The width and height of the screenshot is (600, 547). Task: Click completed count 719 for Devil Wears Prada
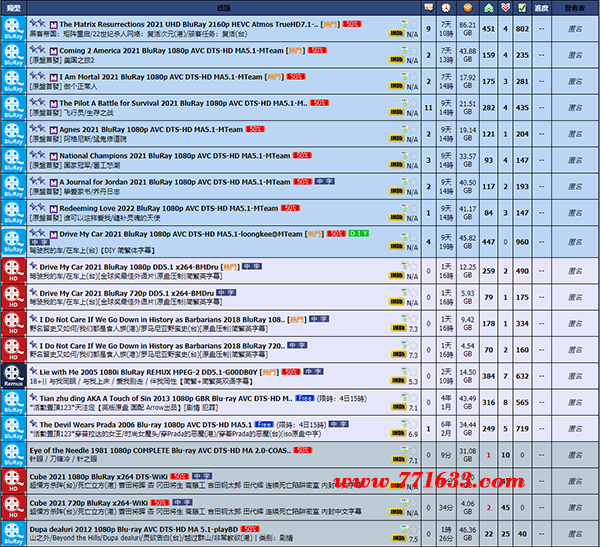pyautogui.click(x=522, y=429)
